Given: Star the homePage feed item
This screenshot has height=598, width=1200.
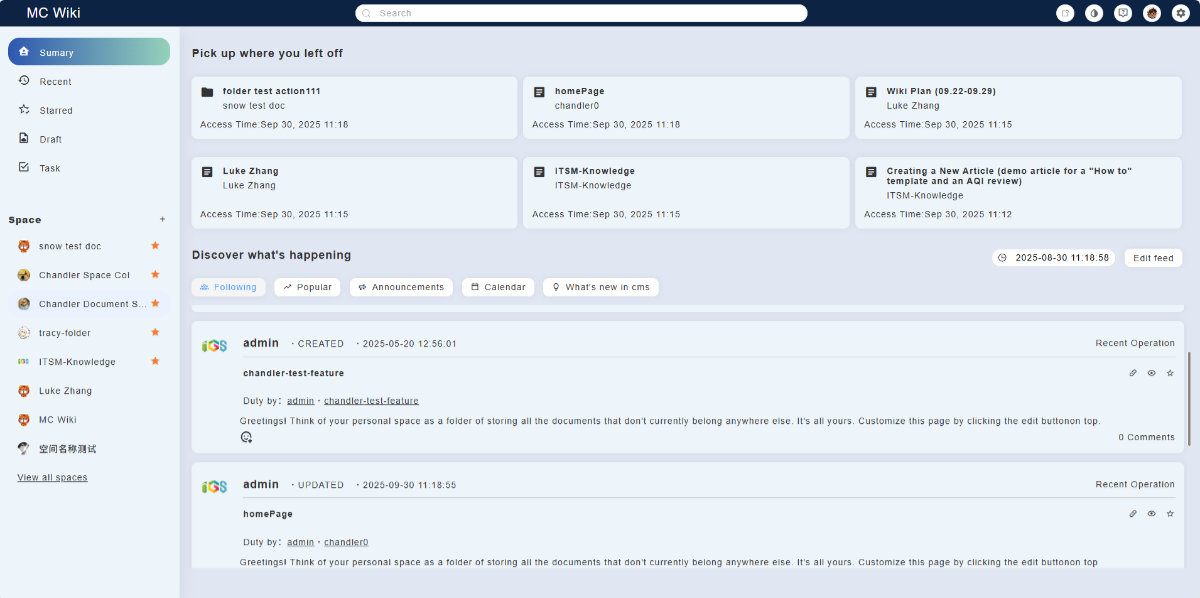Looking at the screenshot, I should click(1170, 514).
